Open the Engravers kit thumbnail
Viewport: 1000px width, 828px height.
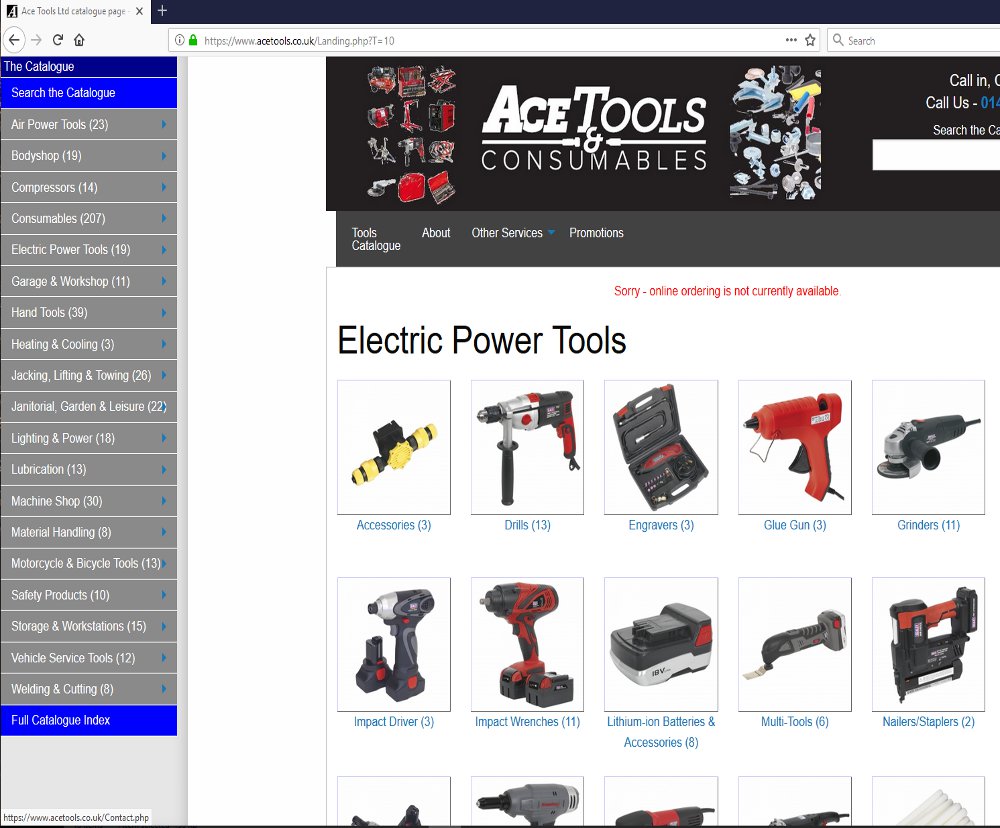click(x=660, y=447)
